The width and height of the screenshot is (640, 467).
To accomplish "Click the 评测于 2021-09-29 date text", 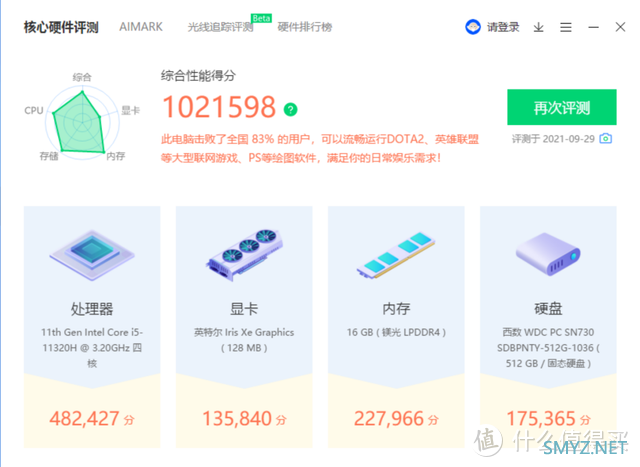I will click(553, 139).
